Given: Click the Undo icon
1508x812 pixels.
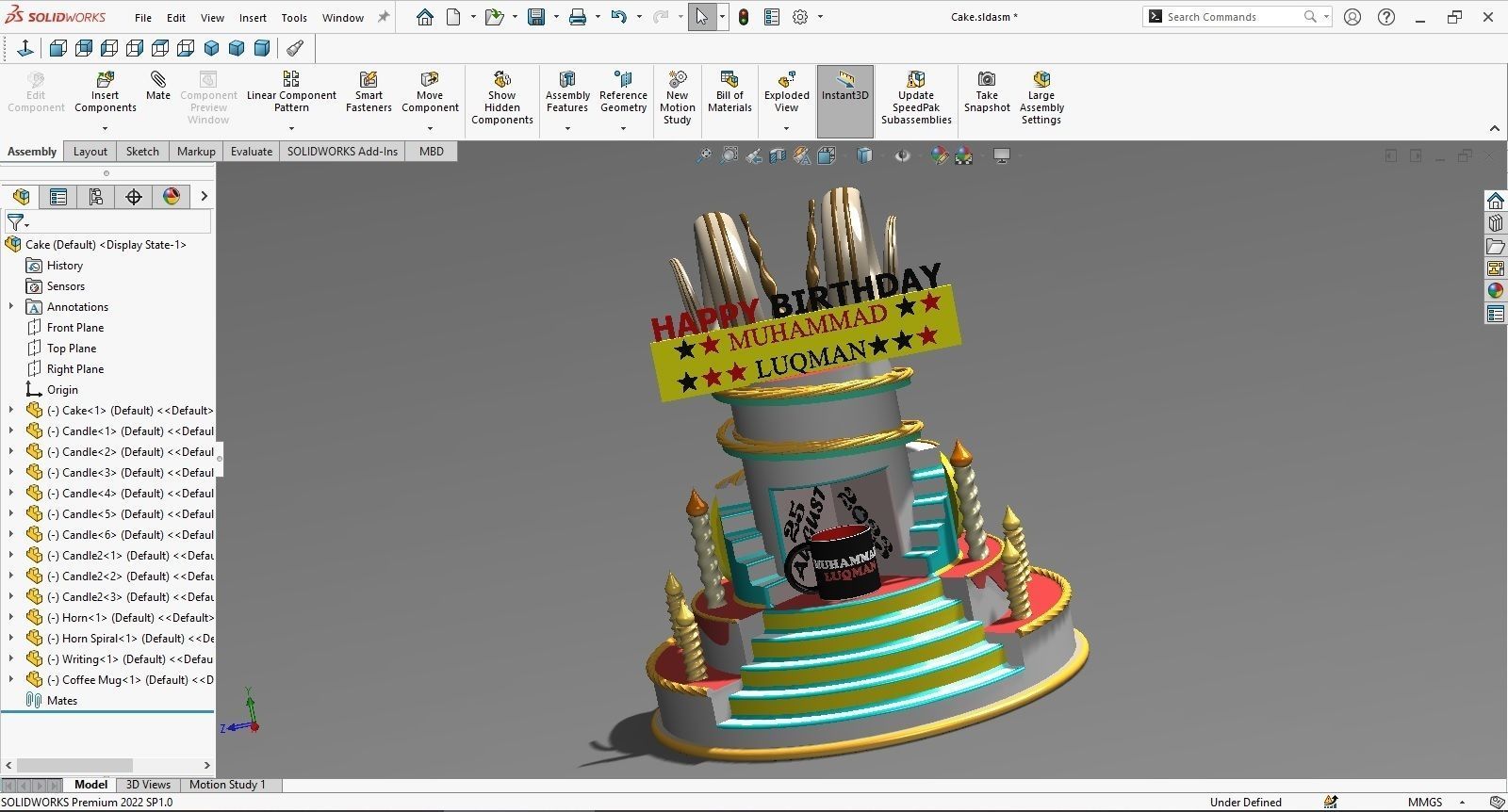Looking at the screenshot, I should [x=618, y=17].
